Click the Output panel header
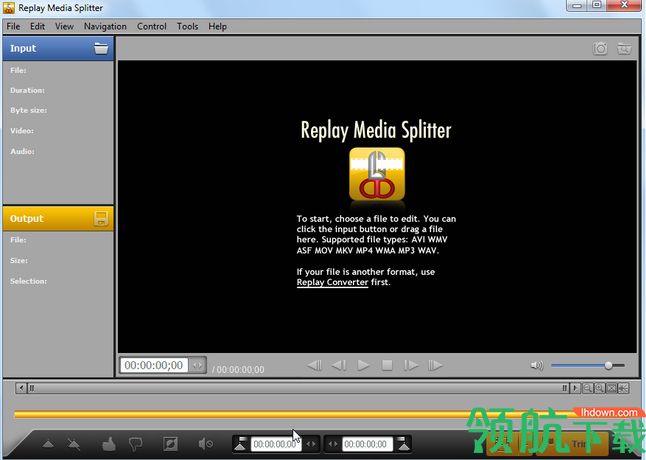646x460 pixels. (x=58, y=218)
